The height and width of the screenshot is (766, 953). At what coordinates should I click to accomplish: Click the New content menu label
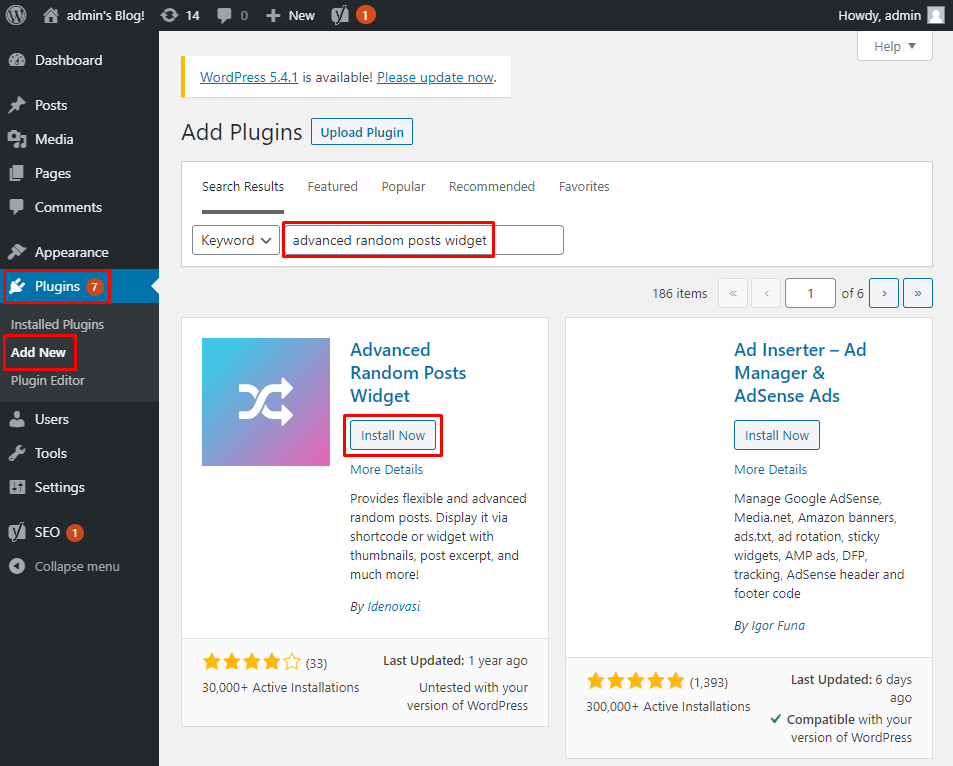pyautogui.click(x=301, y=15)
